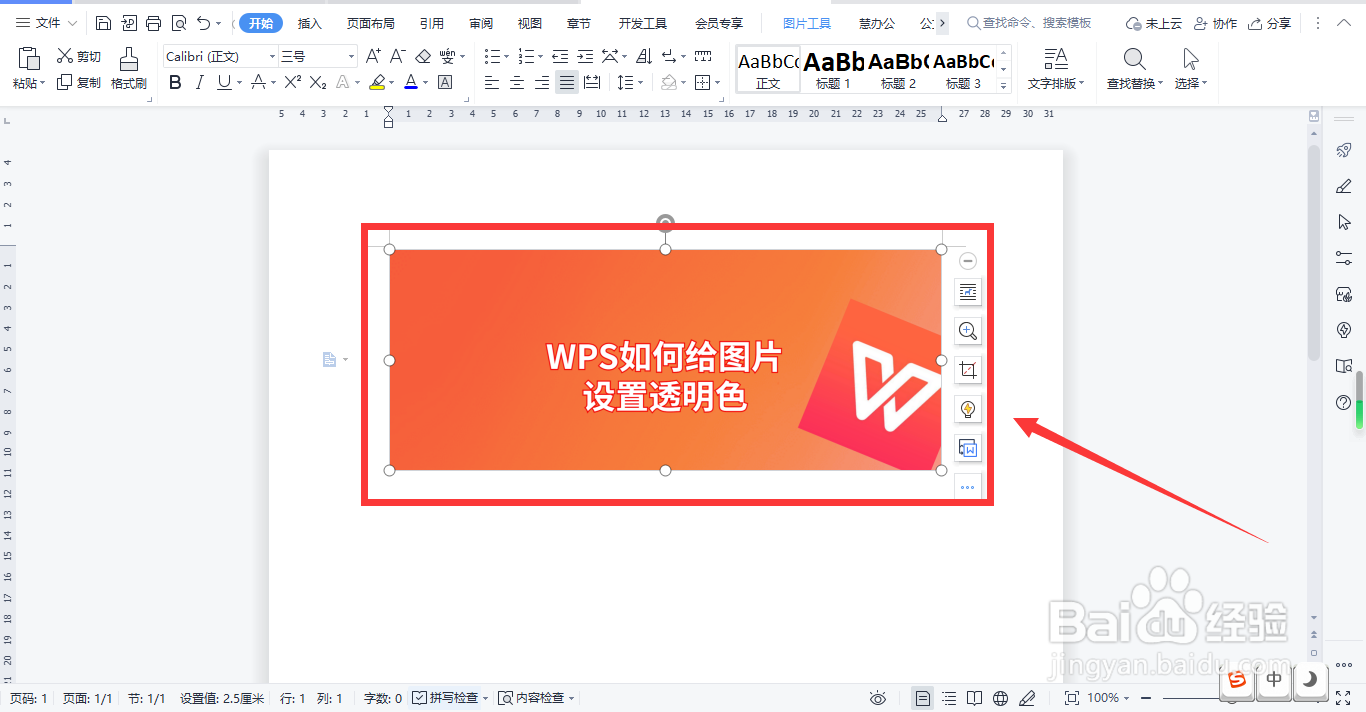Open the Picture Tools (图片工具) tab

click(807, 23)
